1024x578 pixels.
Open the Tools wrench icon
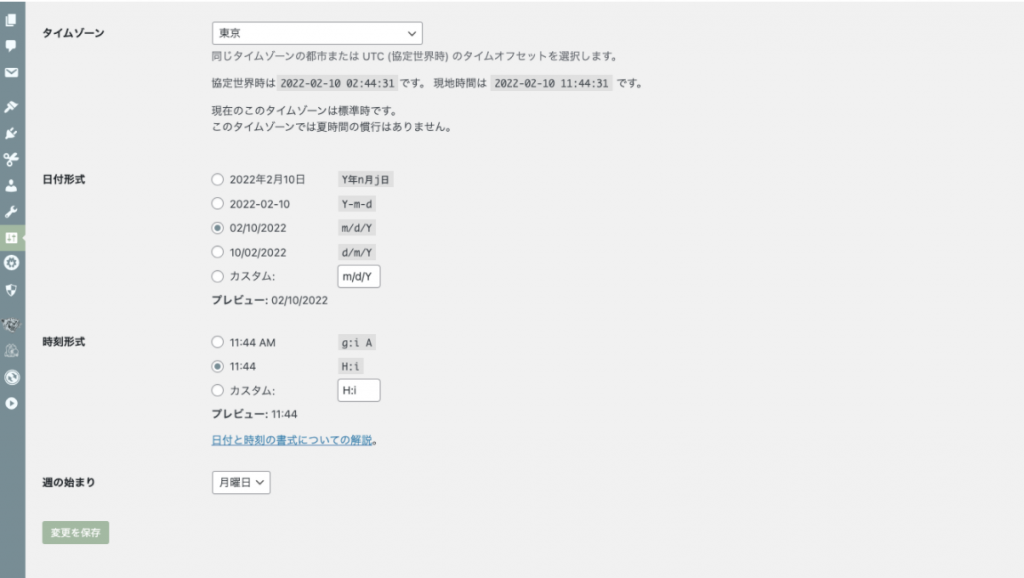pyautogui.click(x=11, y=212)
